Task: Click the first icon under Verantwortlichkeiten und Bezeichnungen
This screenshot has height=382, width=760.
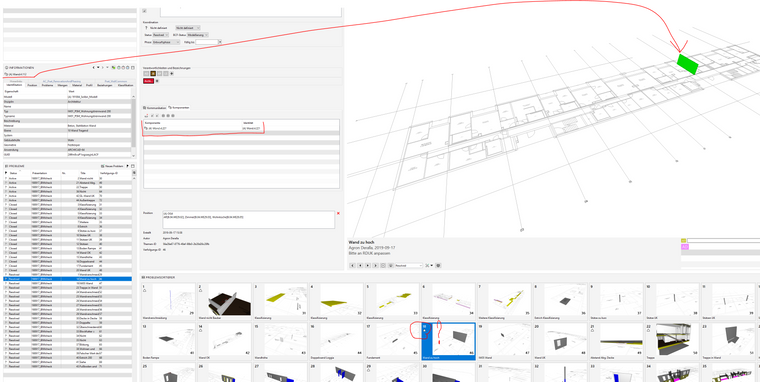Action: coord(146,74)
